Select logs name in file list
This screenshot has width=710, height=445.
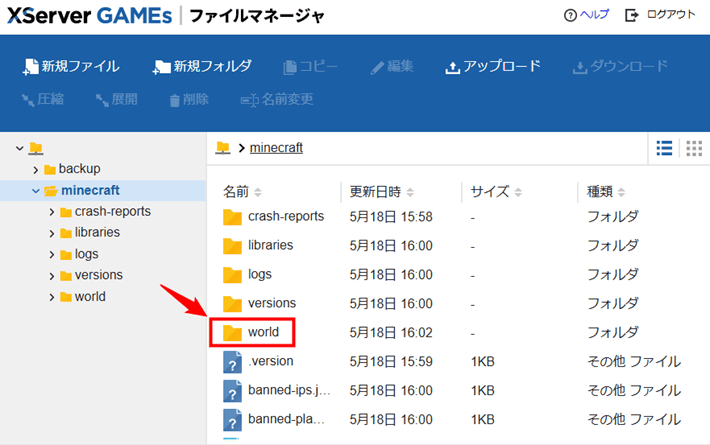(x=259, y=274)
